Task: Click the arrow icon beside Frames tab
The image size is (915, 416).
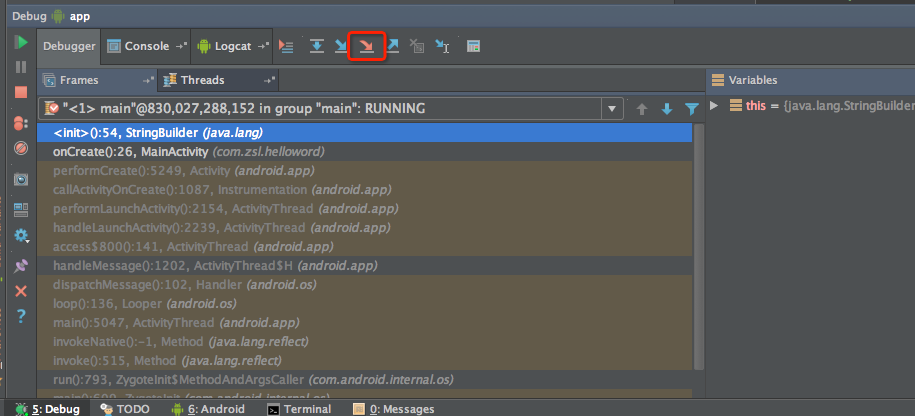Action: click(x=148, y=81)
